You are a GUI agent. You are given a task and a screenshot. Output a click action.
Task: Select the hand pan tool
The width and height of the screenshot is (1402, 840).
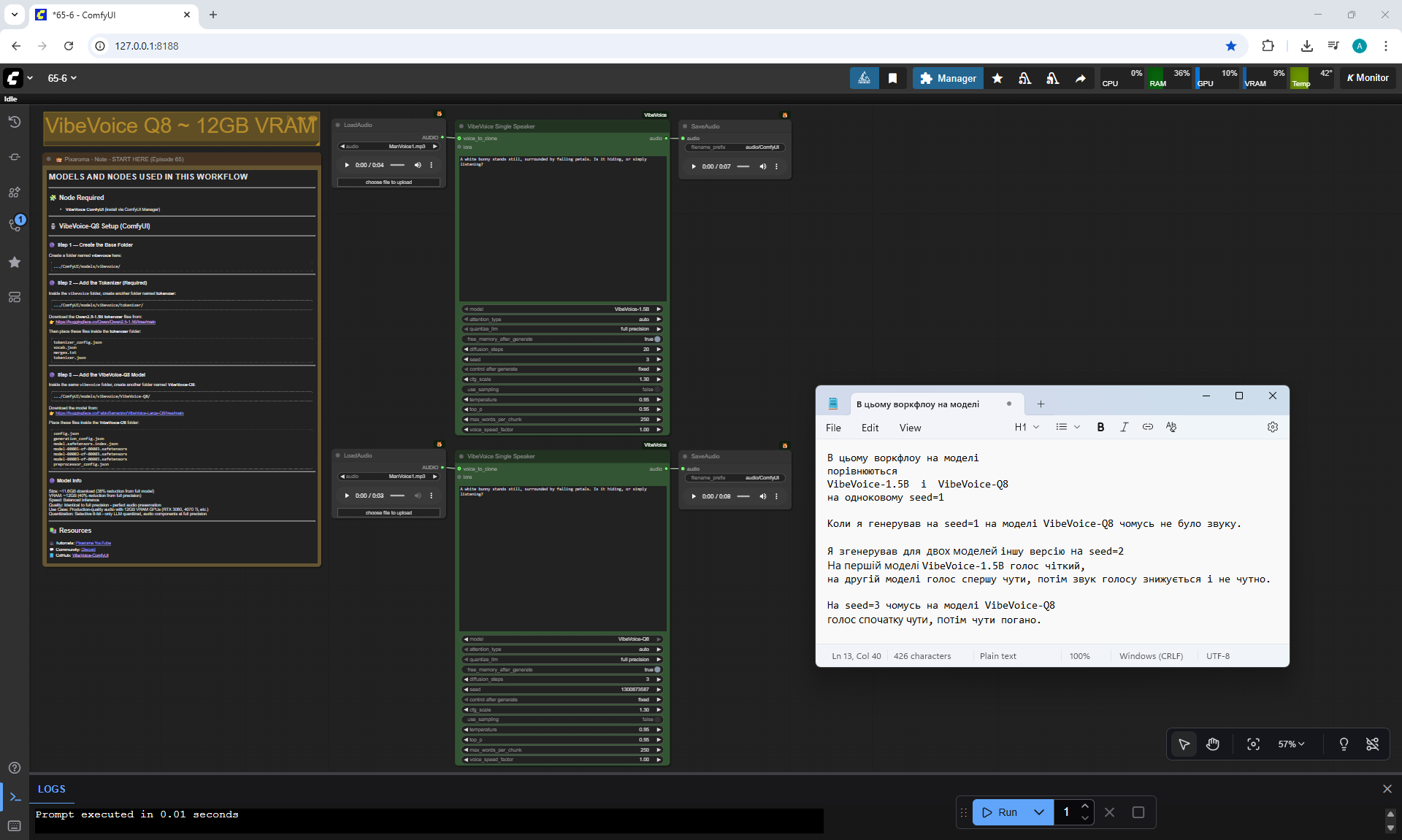(1213, 744)
